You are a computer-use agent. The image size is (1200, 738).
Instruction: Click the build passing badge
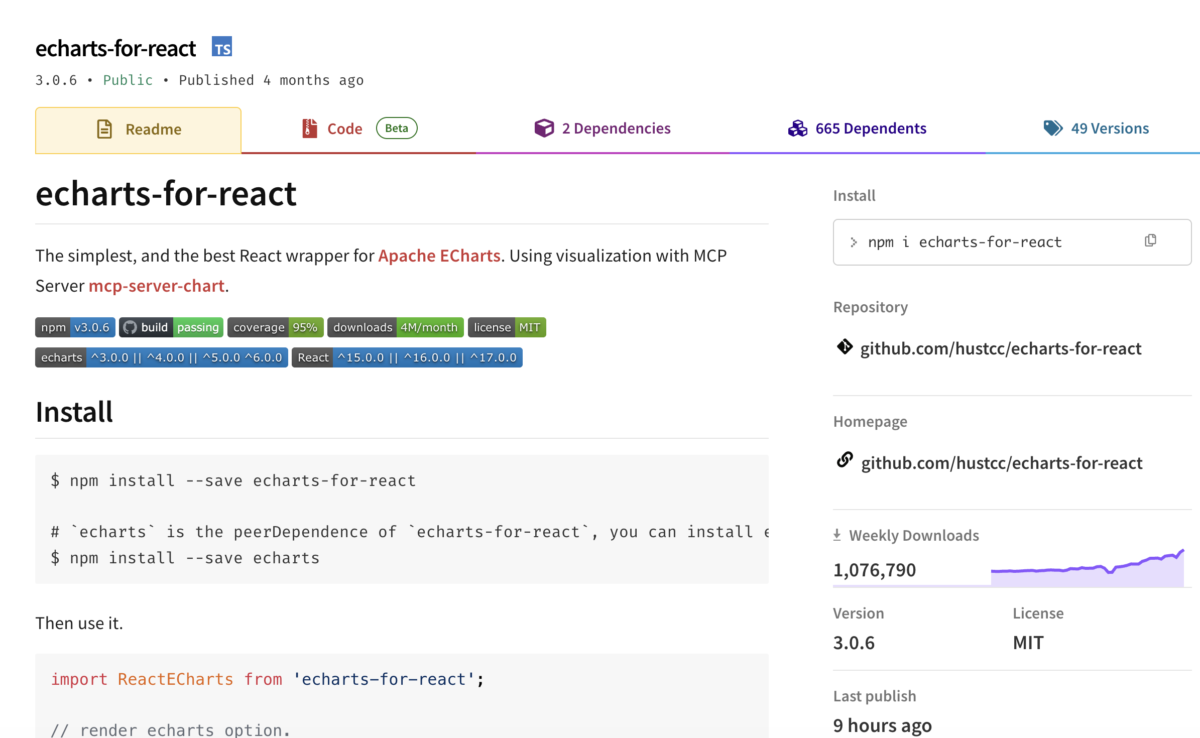[x=171, y=327]
